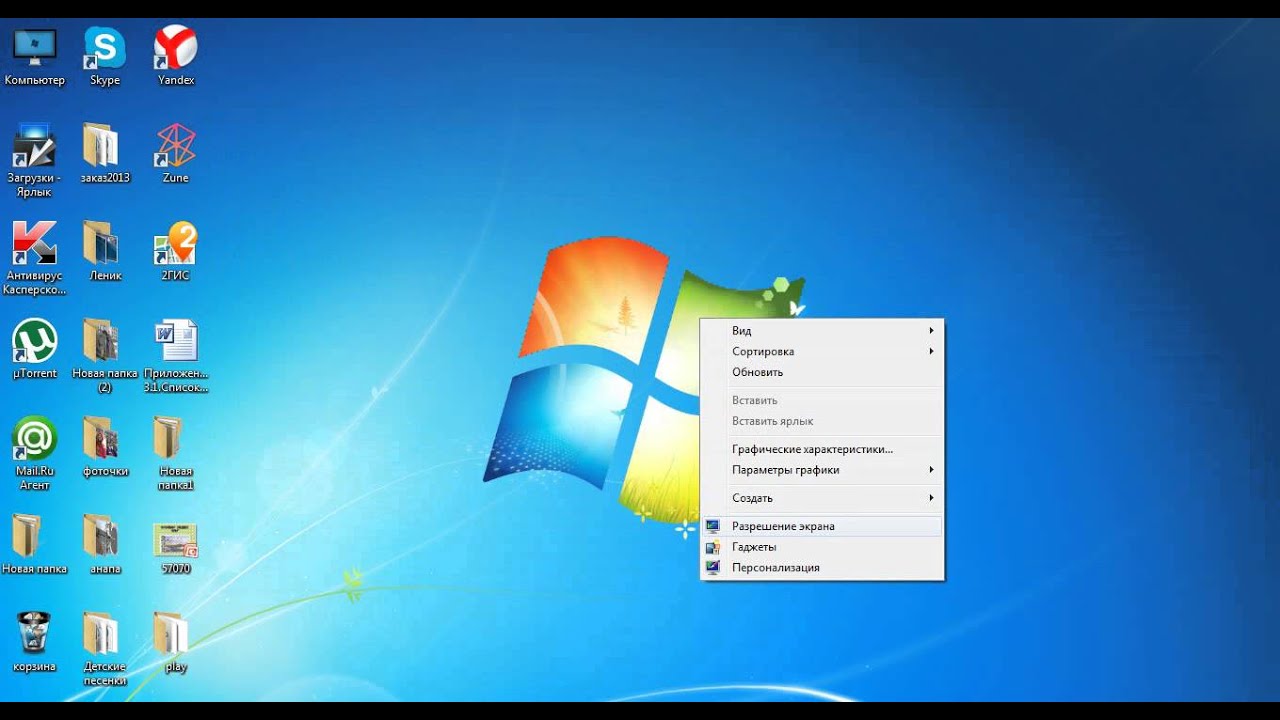Viewport: 1280px width, 720px height.
Task: Open Гаджеты from the context menu
Action: tap(822, 547)
